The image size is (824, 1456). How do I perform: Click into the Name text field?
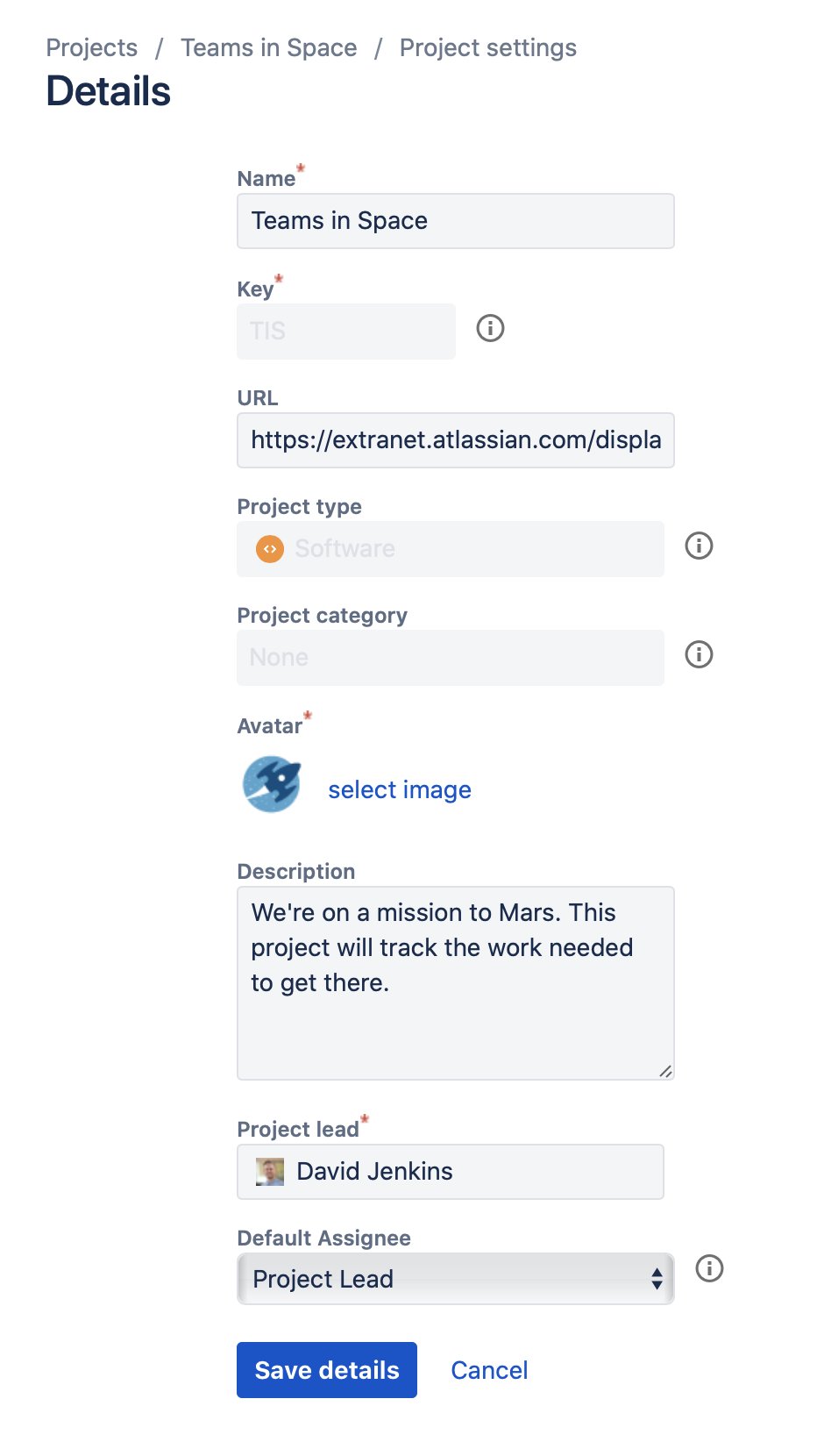(455, 221)
